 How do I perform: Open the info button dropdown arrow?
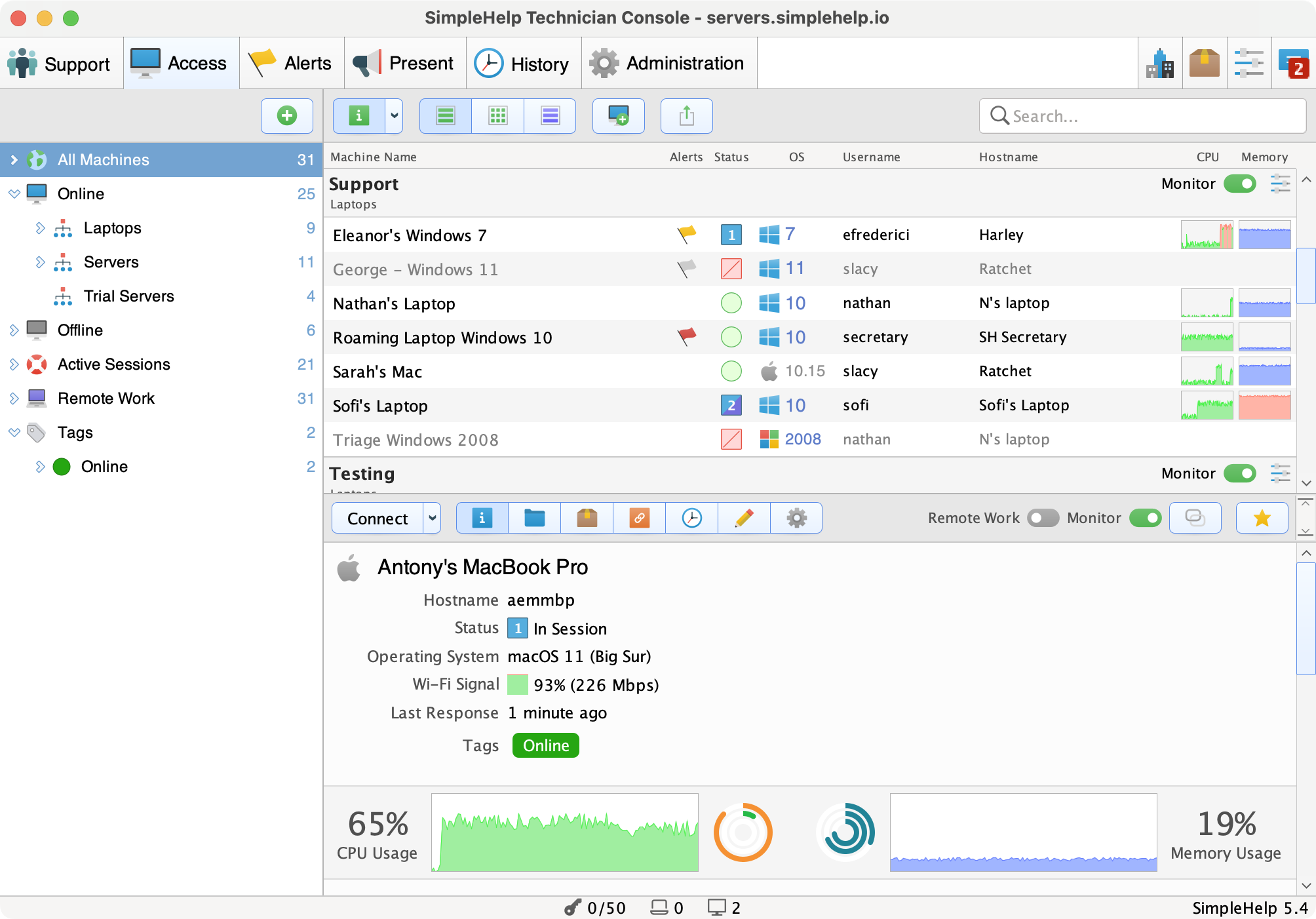(x=394, y=116)
